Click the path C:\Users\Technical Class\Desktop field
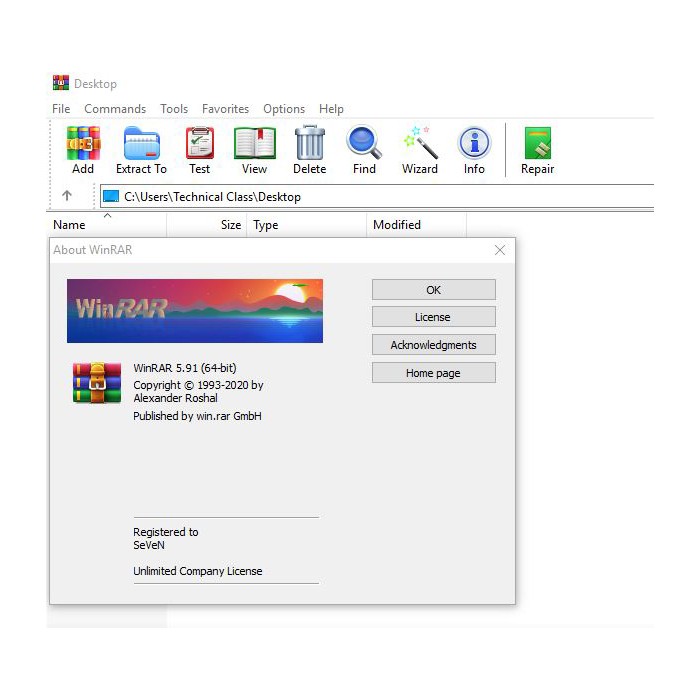The image size is (700, 700). coord(377,196)
